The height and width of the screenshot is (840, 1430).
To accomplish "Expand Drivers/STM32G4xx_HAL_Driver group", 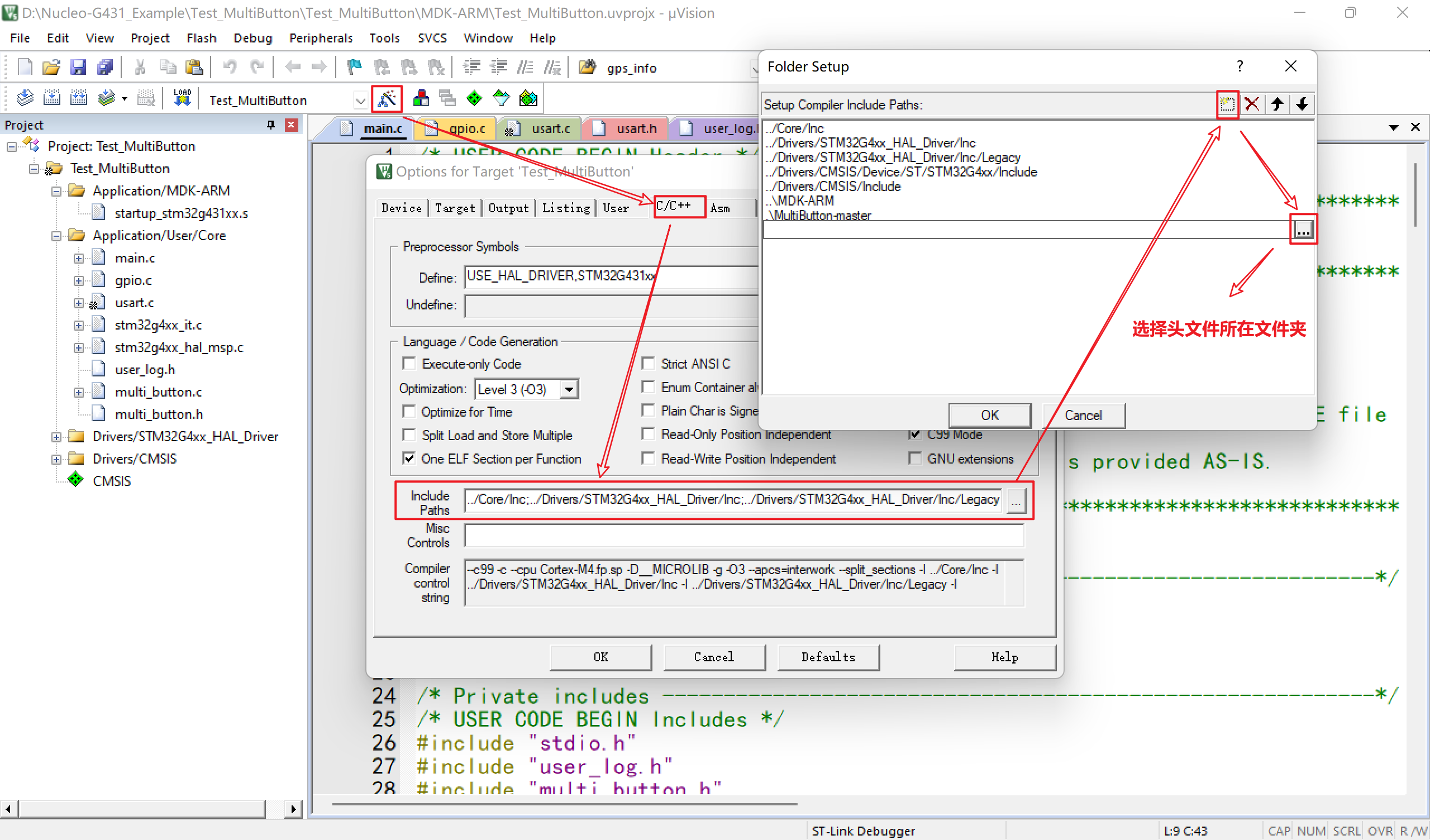I will pyautogui.click(x=56, y=436).
